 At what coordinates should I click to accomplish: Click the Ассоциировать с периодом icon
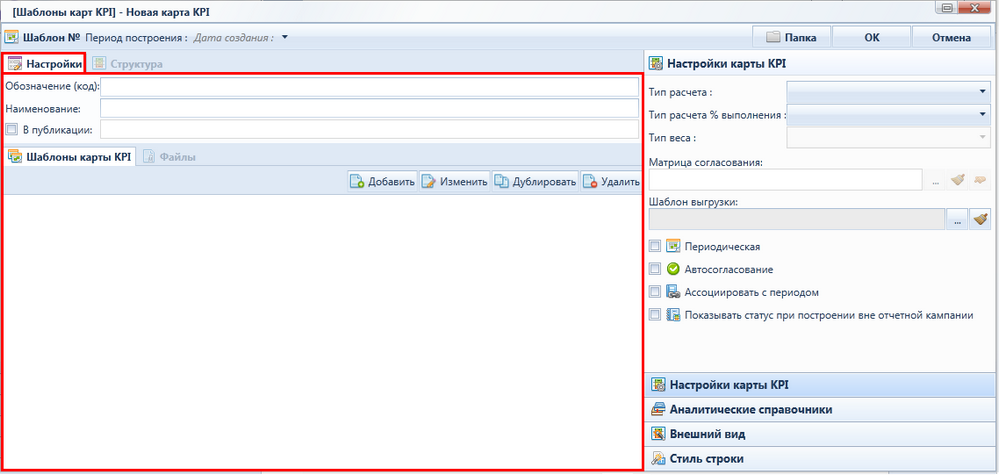point(673,292)
